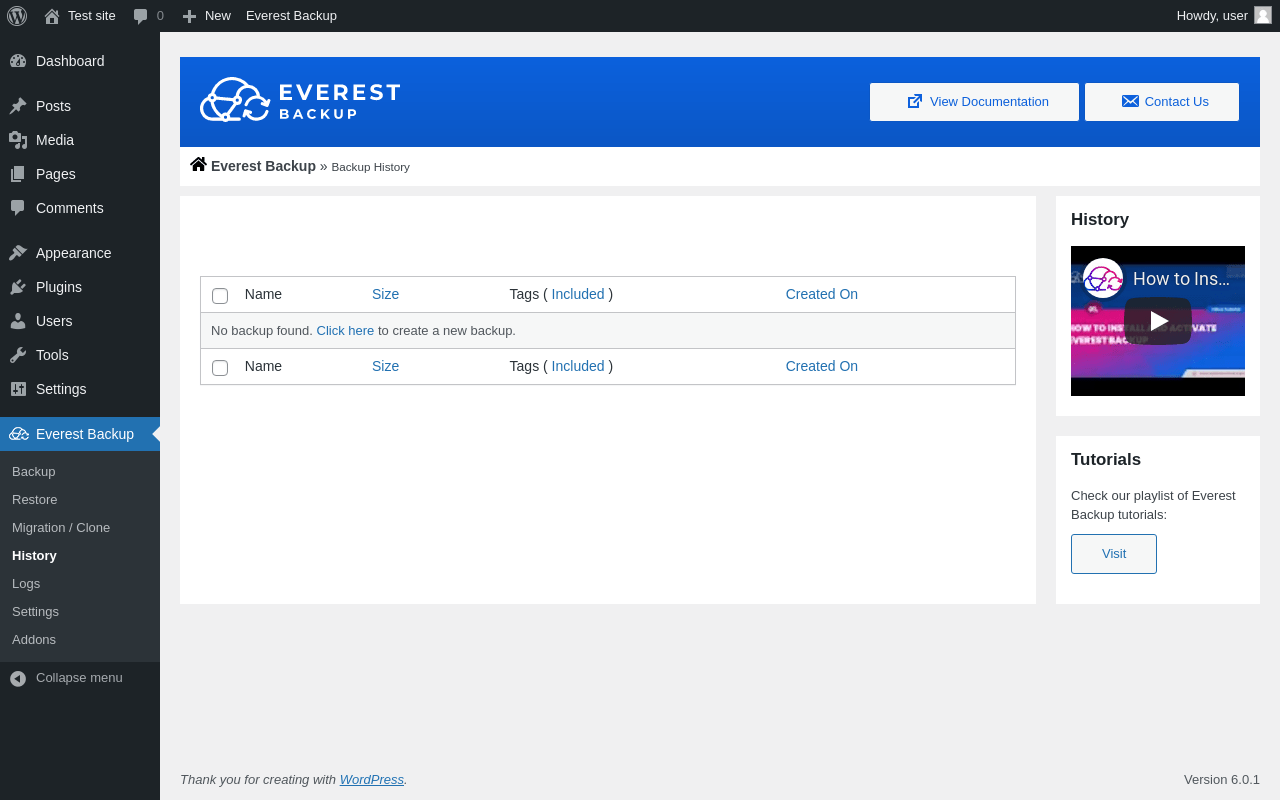
Task: Tick the select-all checkbox in table footer
Action: pos(220,368)
